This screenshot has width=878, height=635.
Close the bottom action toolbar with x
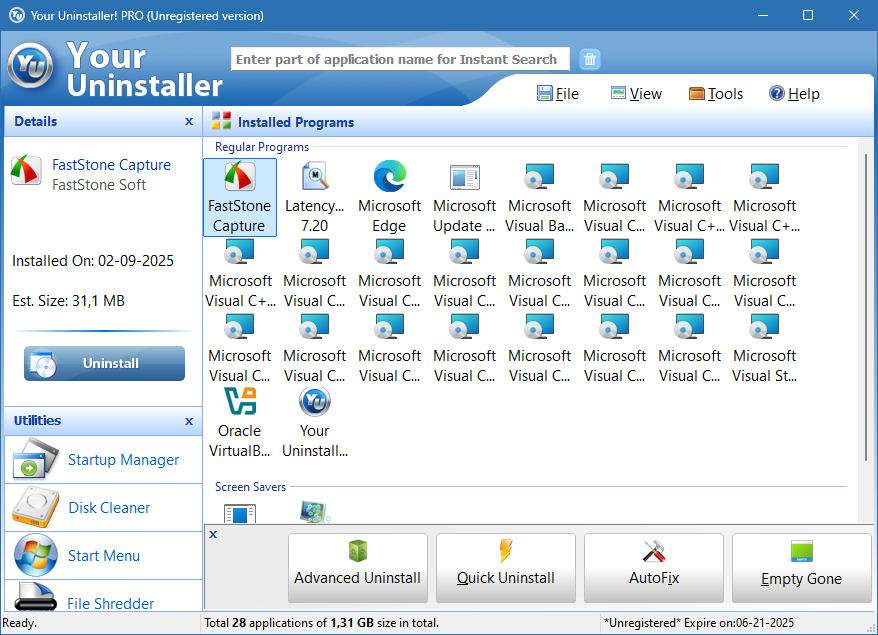pos(213,534)
